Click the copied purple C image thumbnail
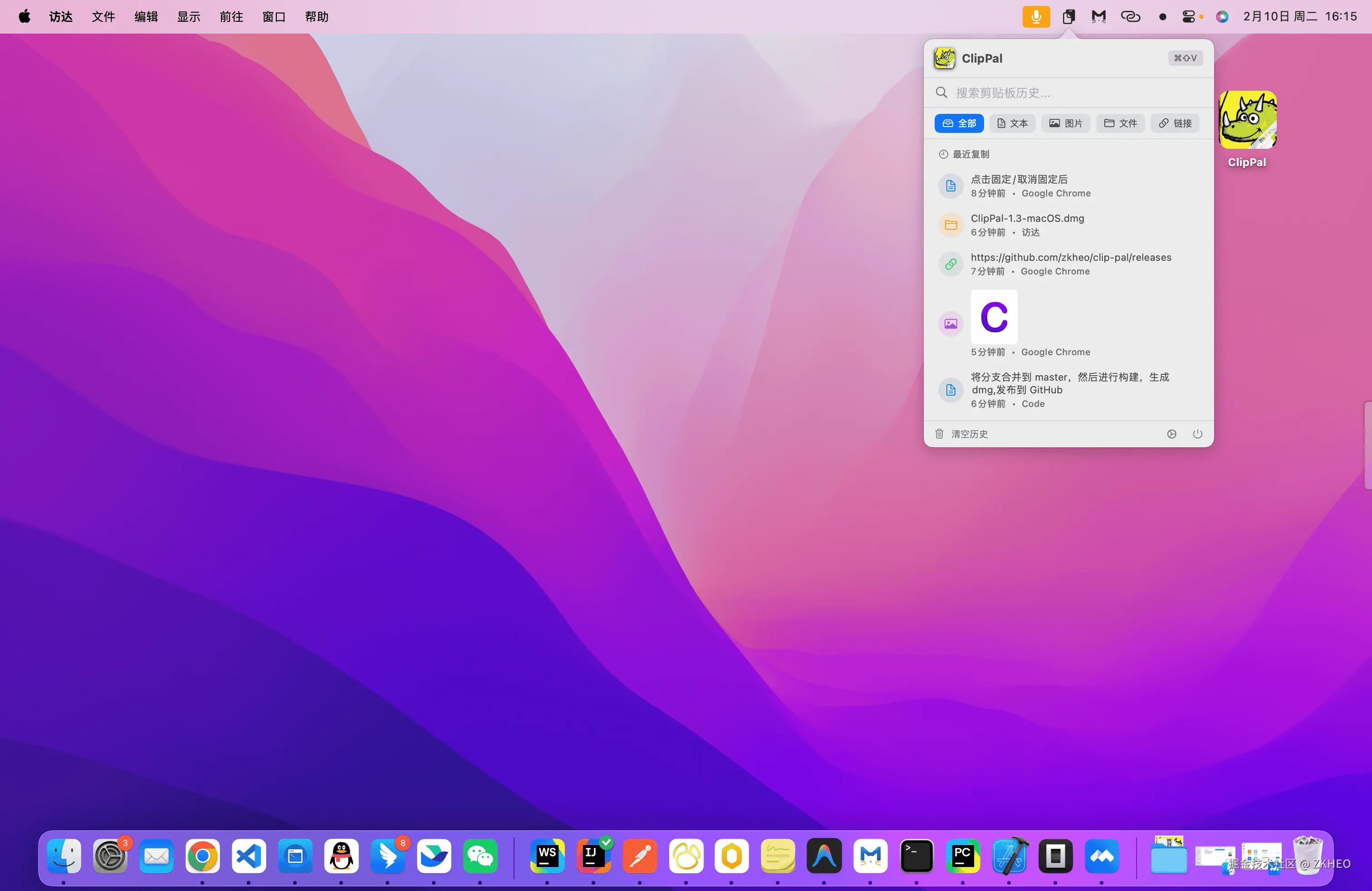1372x891 pixels. 994,317
